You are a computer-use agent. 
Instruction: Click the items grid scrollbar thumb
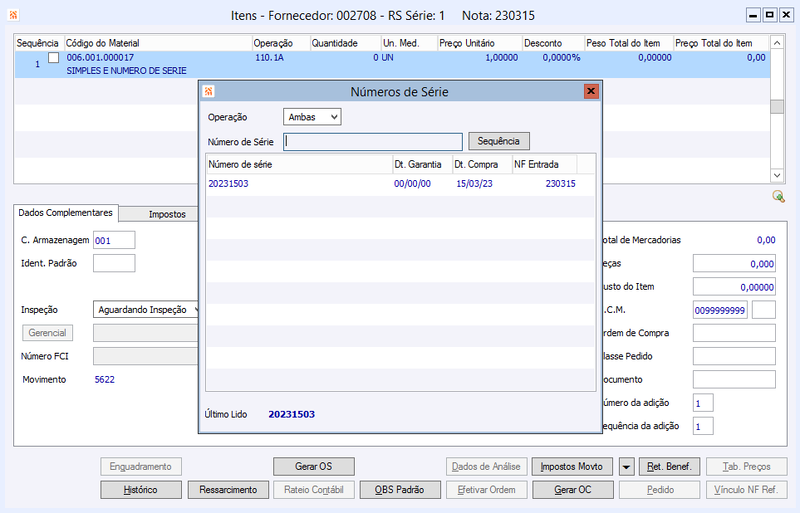[777, 107]
